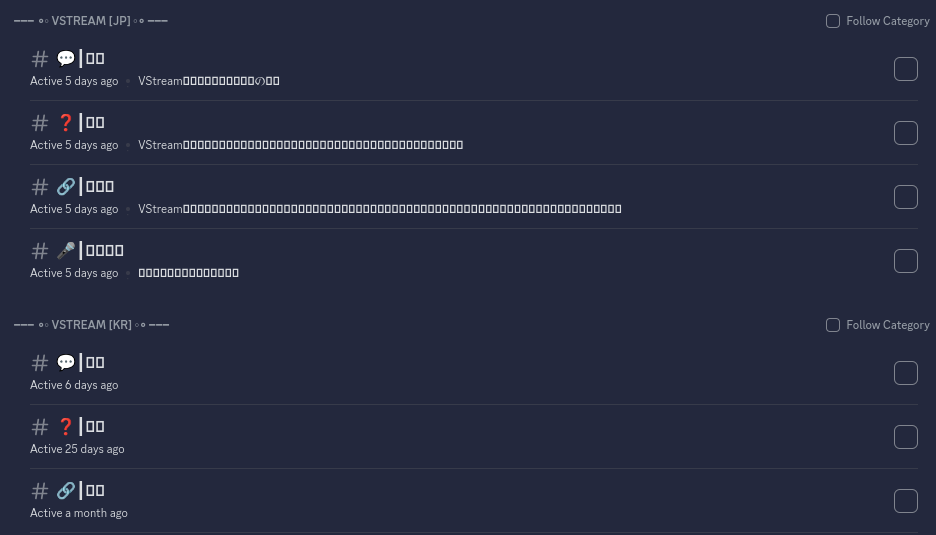Enable Follow Category for VSTREAM [JP]
This screenshot has width=936, height=535.
click(x=833, y=21)
